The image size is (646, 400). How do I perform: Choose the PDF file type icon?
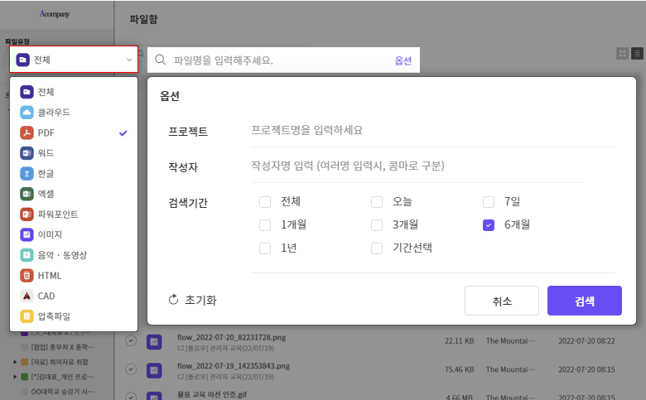coord(27,133)
